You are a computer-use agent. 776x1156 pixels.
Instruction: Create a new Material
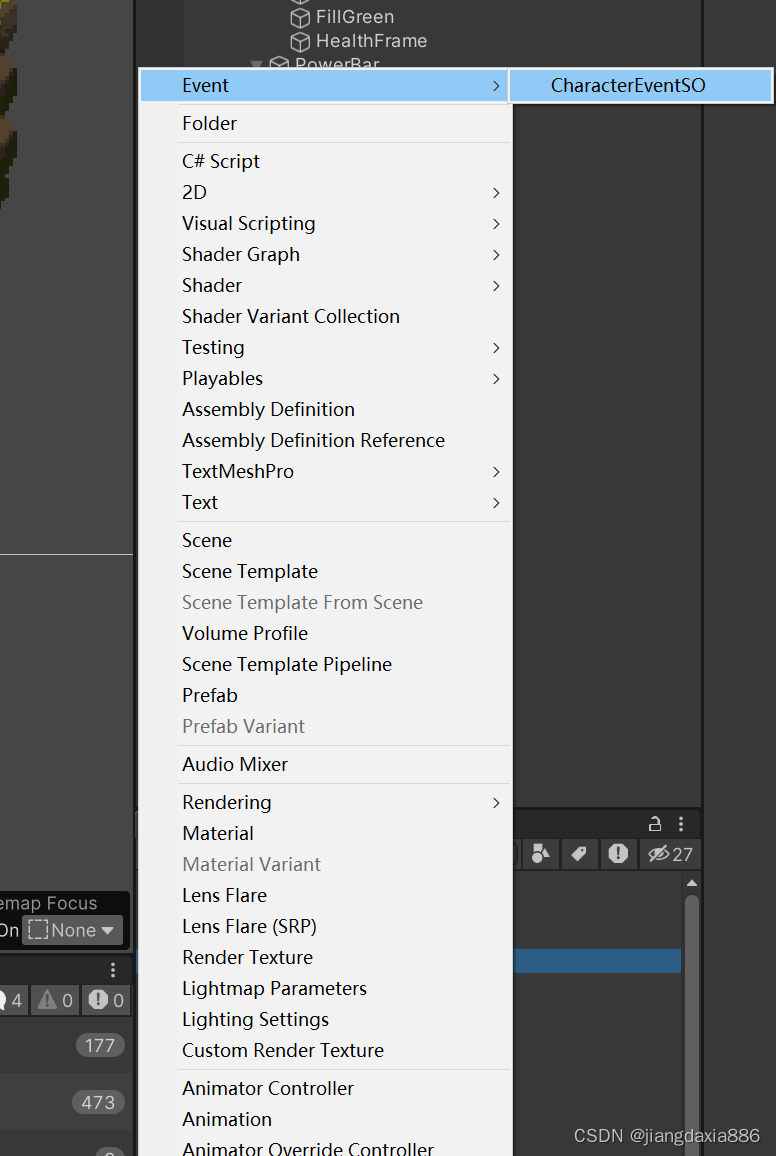pos(325,833)
